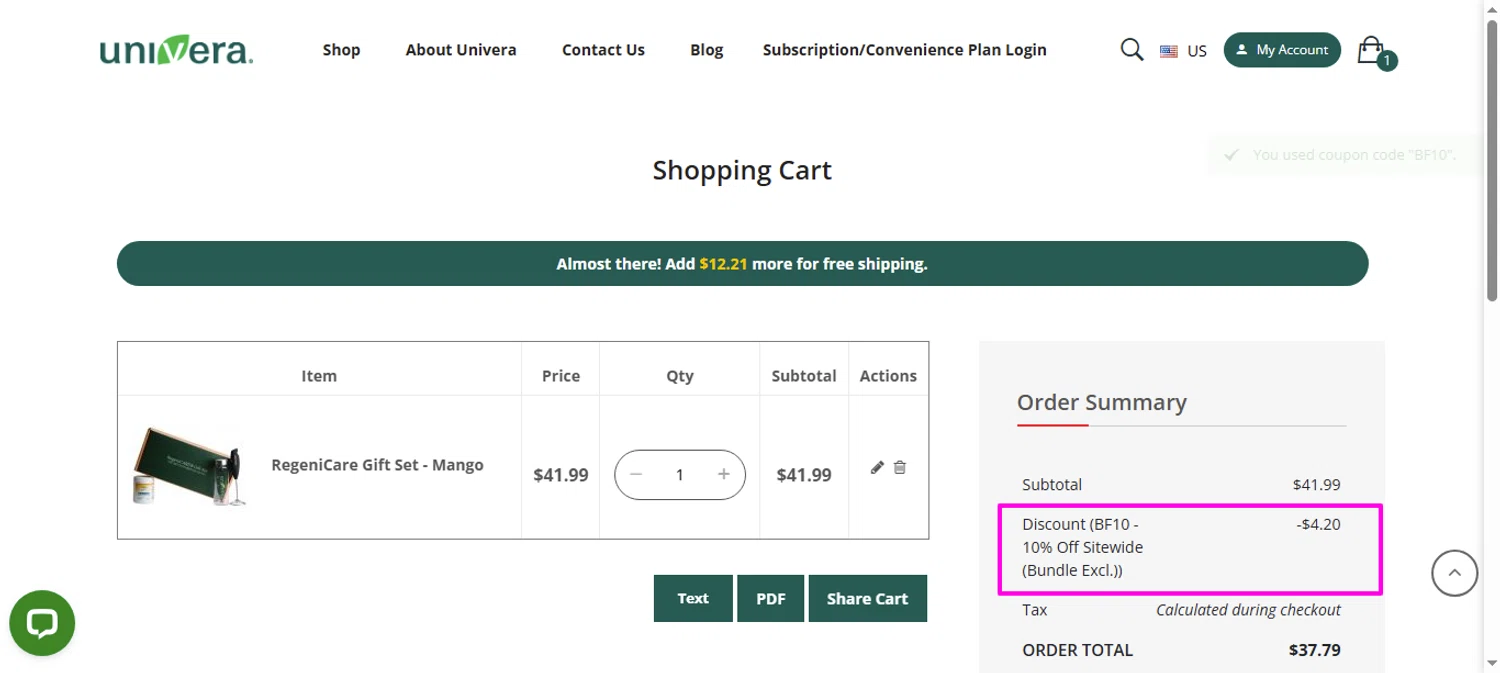Click the Share Cart button

click(867, 598)
